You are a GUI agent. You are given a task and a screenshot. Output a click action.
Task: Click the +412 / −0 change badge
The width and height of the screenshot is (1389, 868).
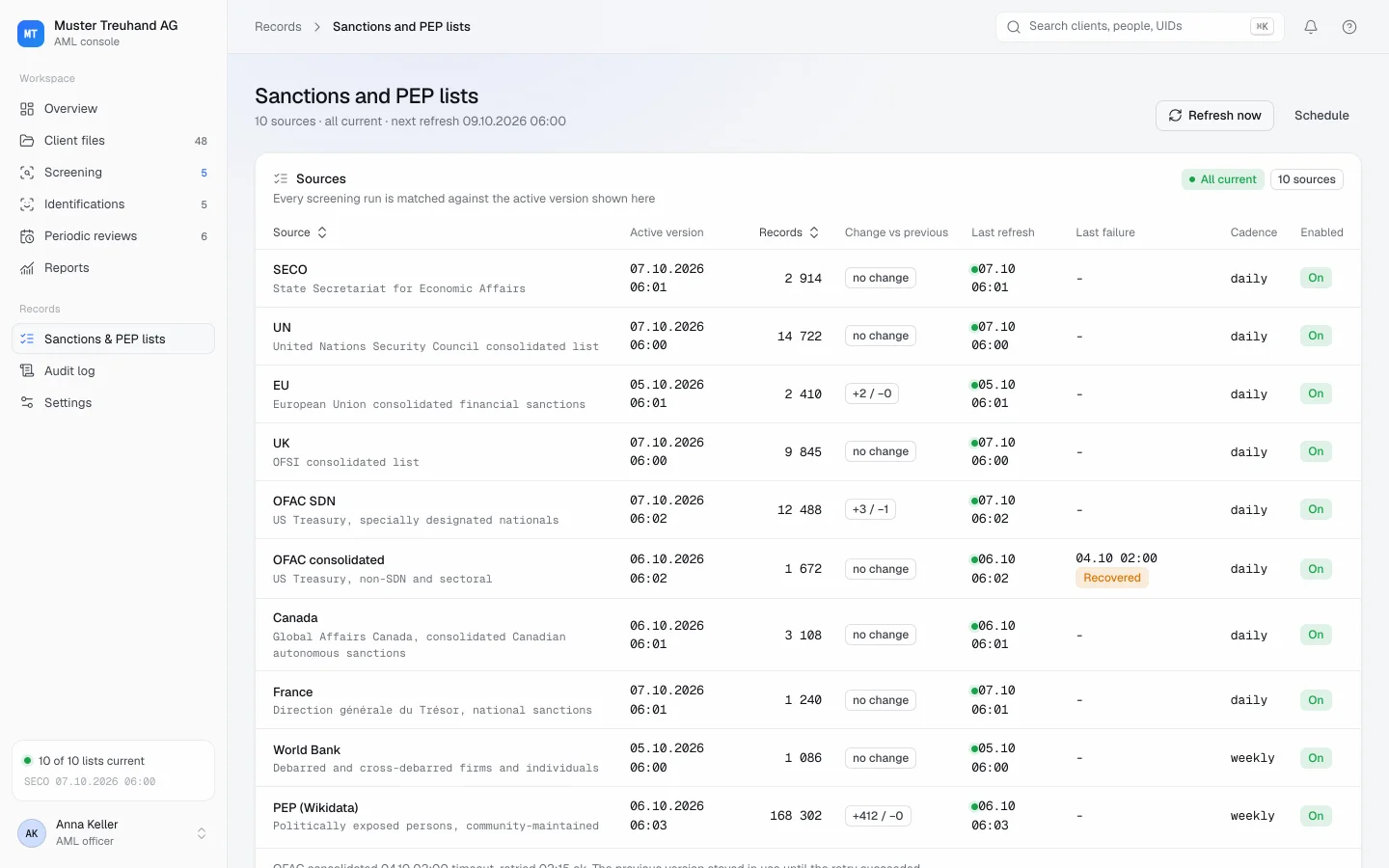[x=878, y=816]
